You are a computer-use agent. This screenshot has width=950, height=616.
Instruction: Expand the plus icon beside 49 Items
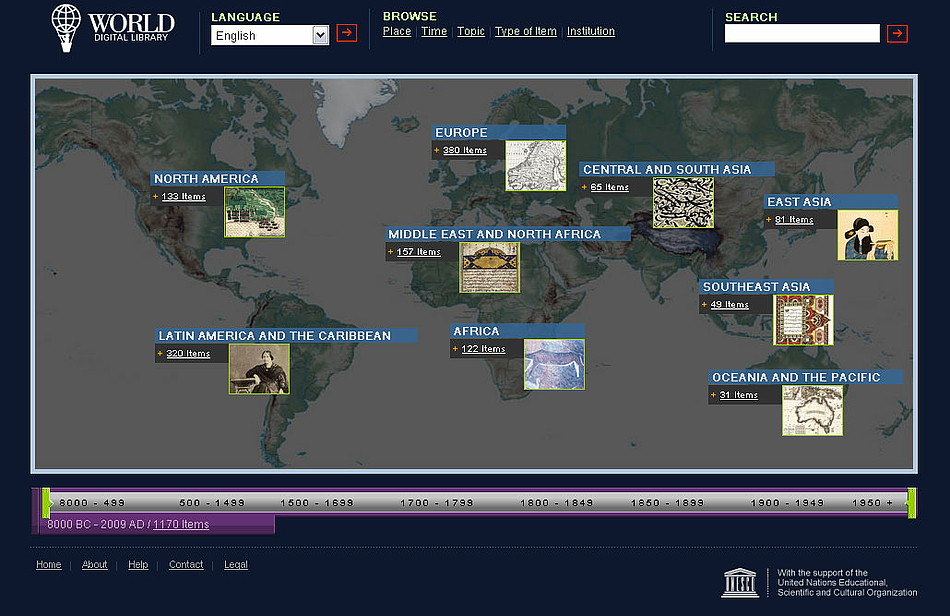(x=704, y=304)
